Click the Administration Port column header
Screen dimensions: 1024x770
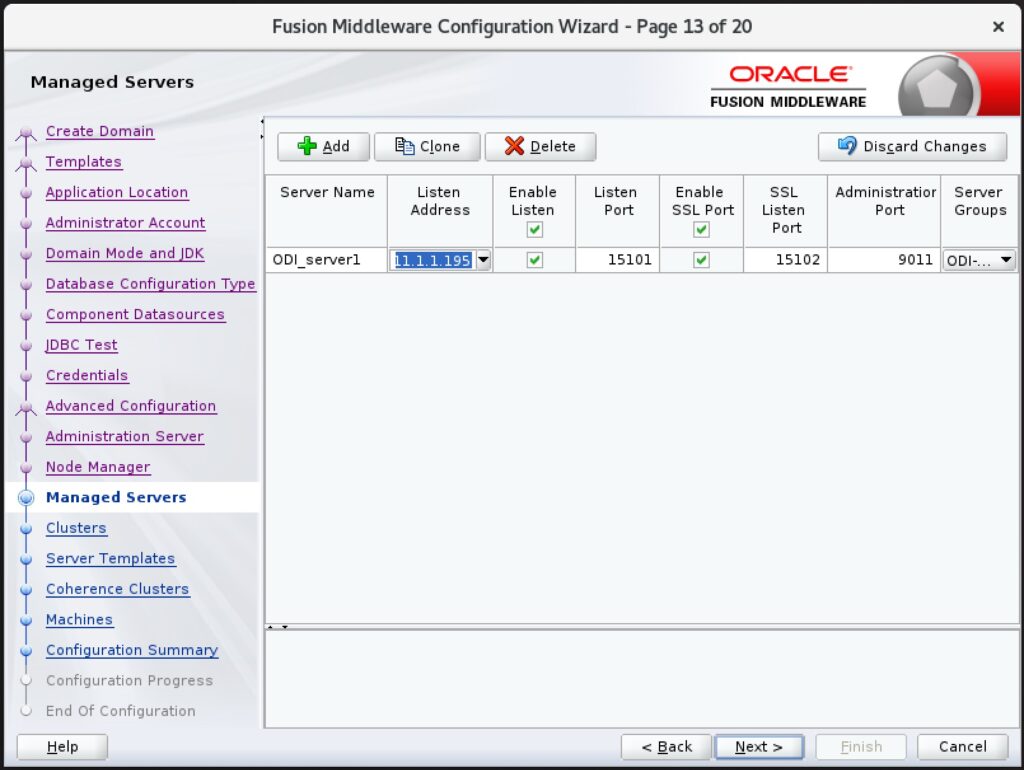(884, 211)
